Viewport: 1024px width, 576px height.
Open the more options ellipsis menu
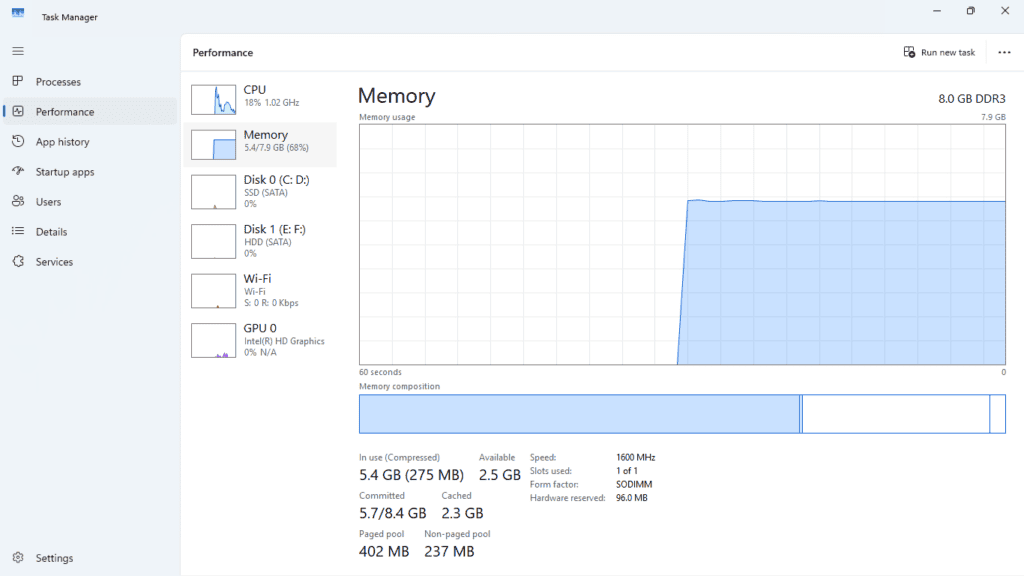tap(1004, 52)
